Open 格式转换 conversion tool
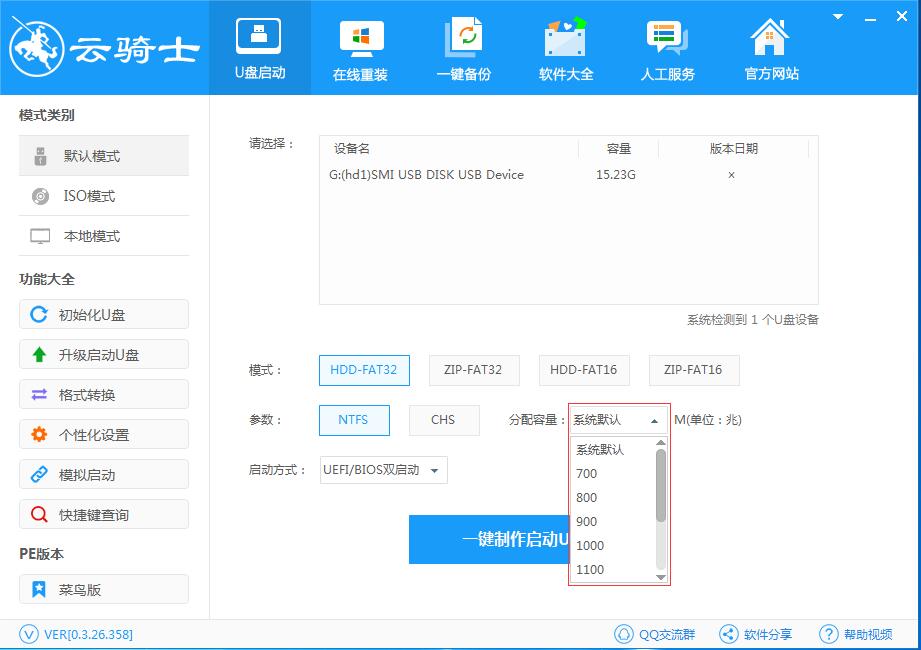Viewport: 921px width, 650px height. coord(104,395)
